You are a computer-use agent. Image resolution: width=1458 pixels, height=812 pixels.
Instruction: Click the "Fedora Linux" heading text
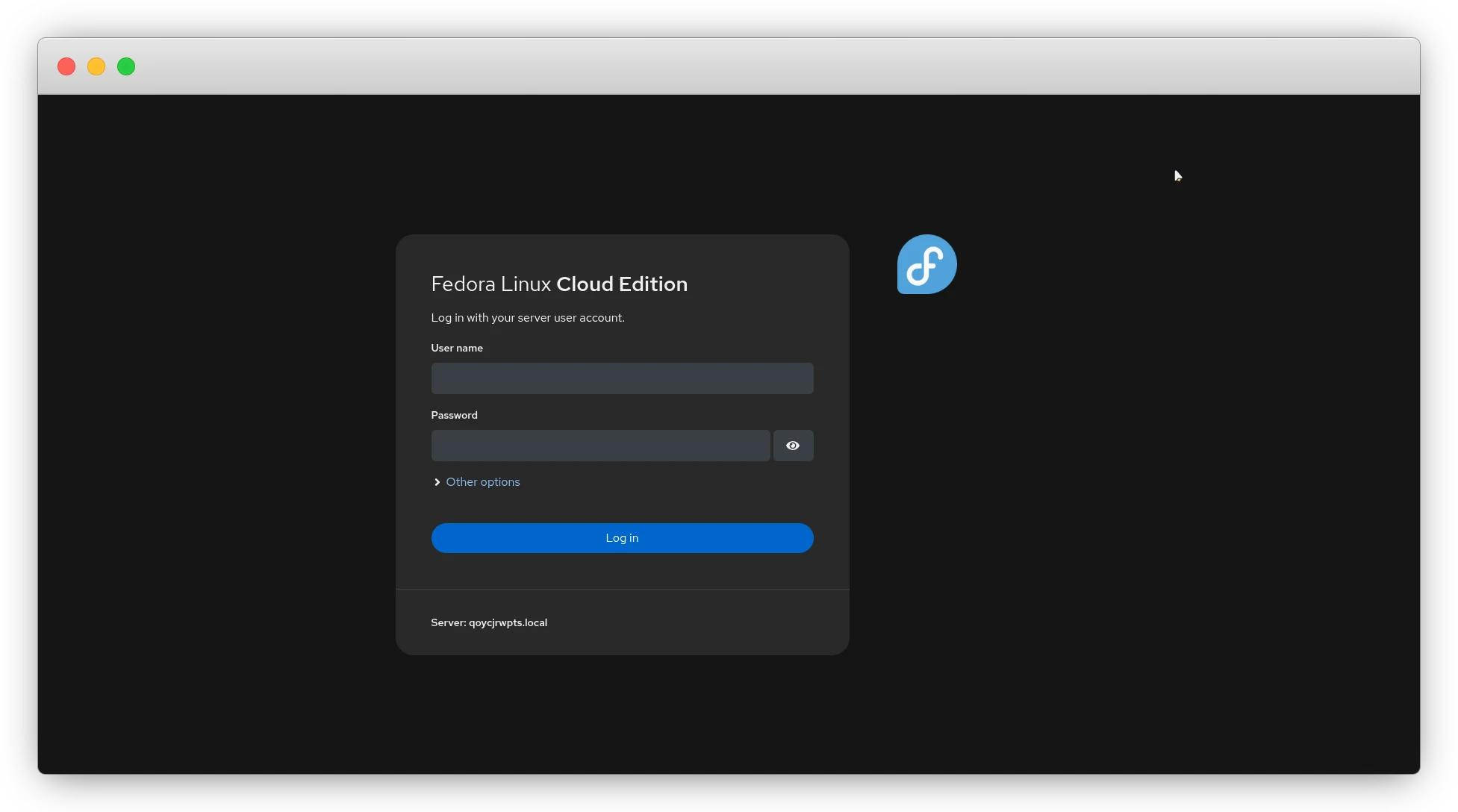490,284
